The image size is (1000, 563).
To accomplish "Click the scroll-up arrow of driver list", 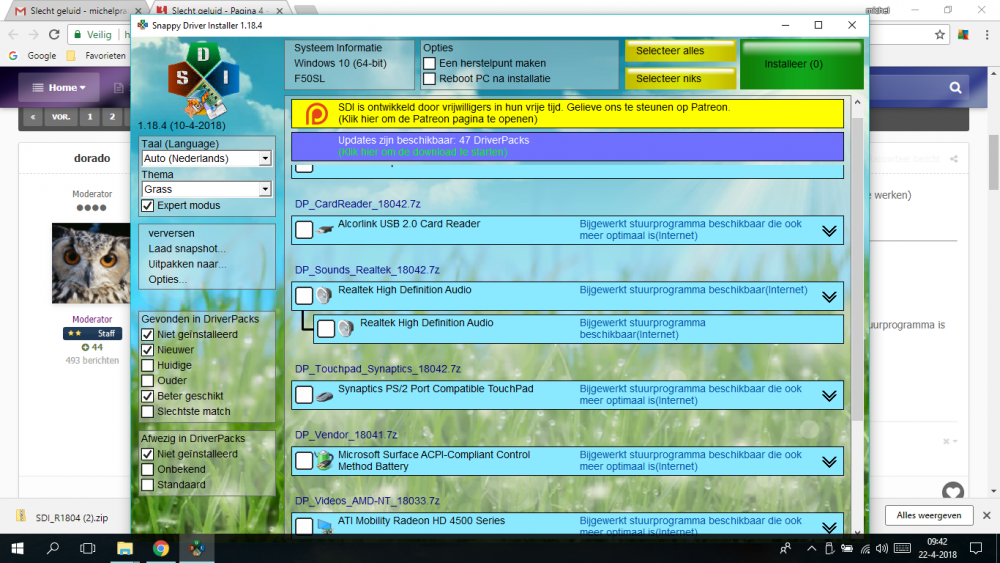I will pyautogui.click(x=857, y=102).
